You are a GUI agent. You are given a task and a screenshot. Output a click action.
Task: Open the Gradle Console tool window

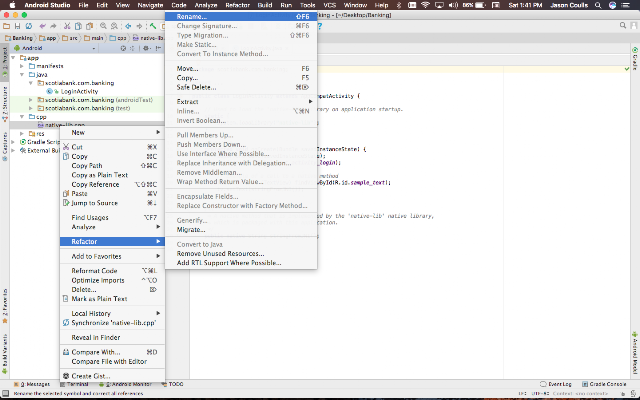(604, 384)
